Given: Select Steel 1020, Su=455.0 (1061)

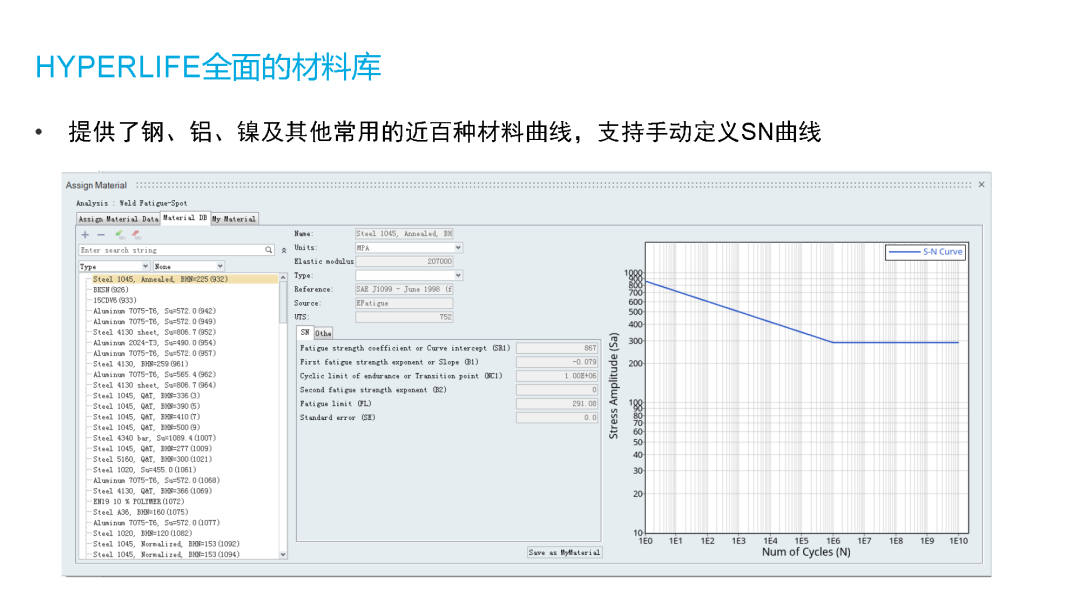Looking at the screenshot, I should (145, 470).
